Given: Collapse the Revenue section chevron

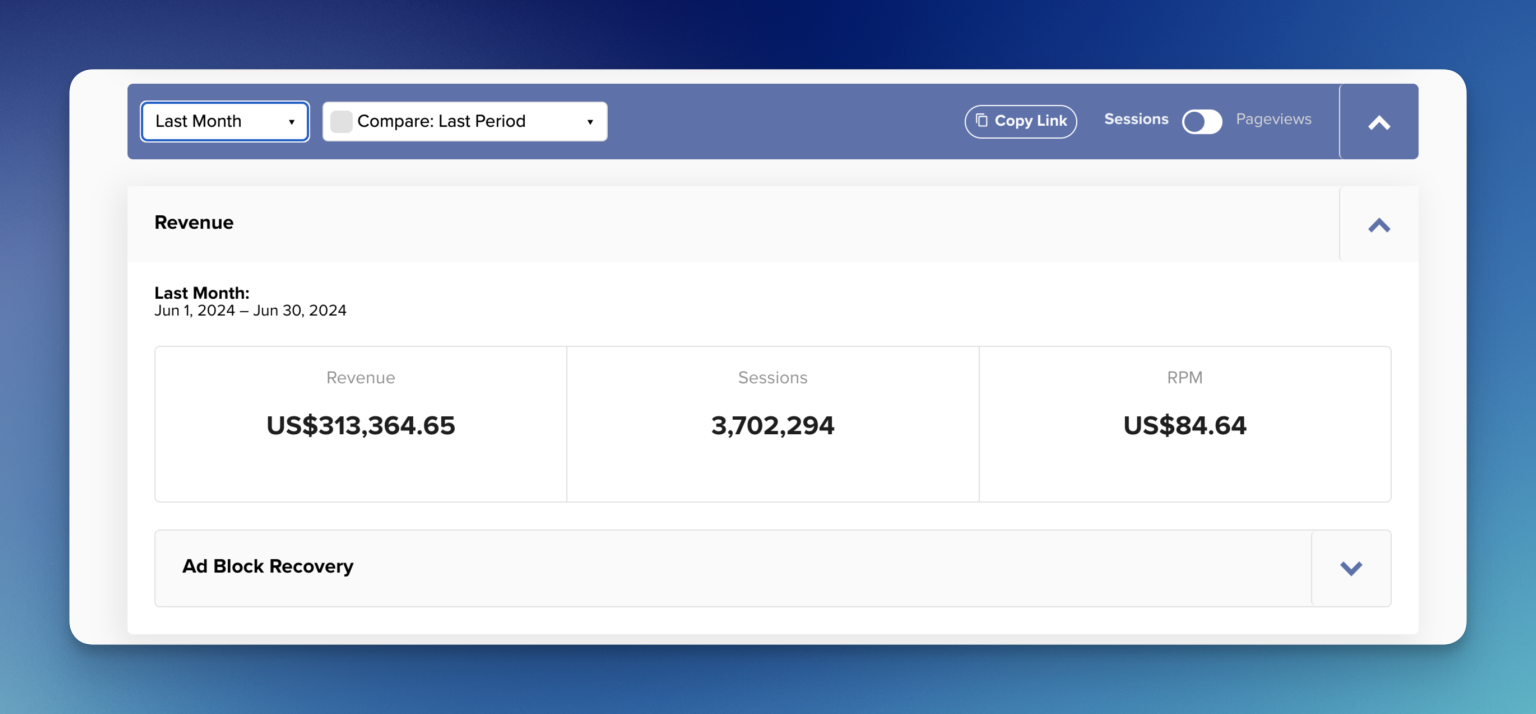Looking at the screenshot, I should click(x=1379, y=225).
